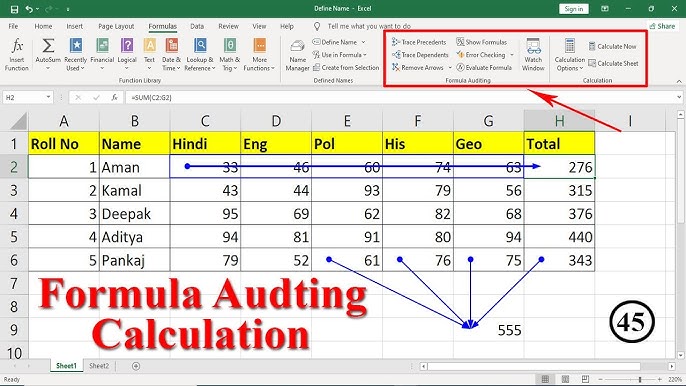Open the Name Manager
The height and width of the screenshot is (386, 686).
298,55
